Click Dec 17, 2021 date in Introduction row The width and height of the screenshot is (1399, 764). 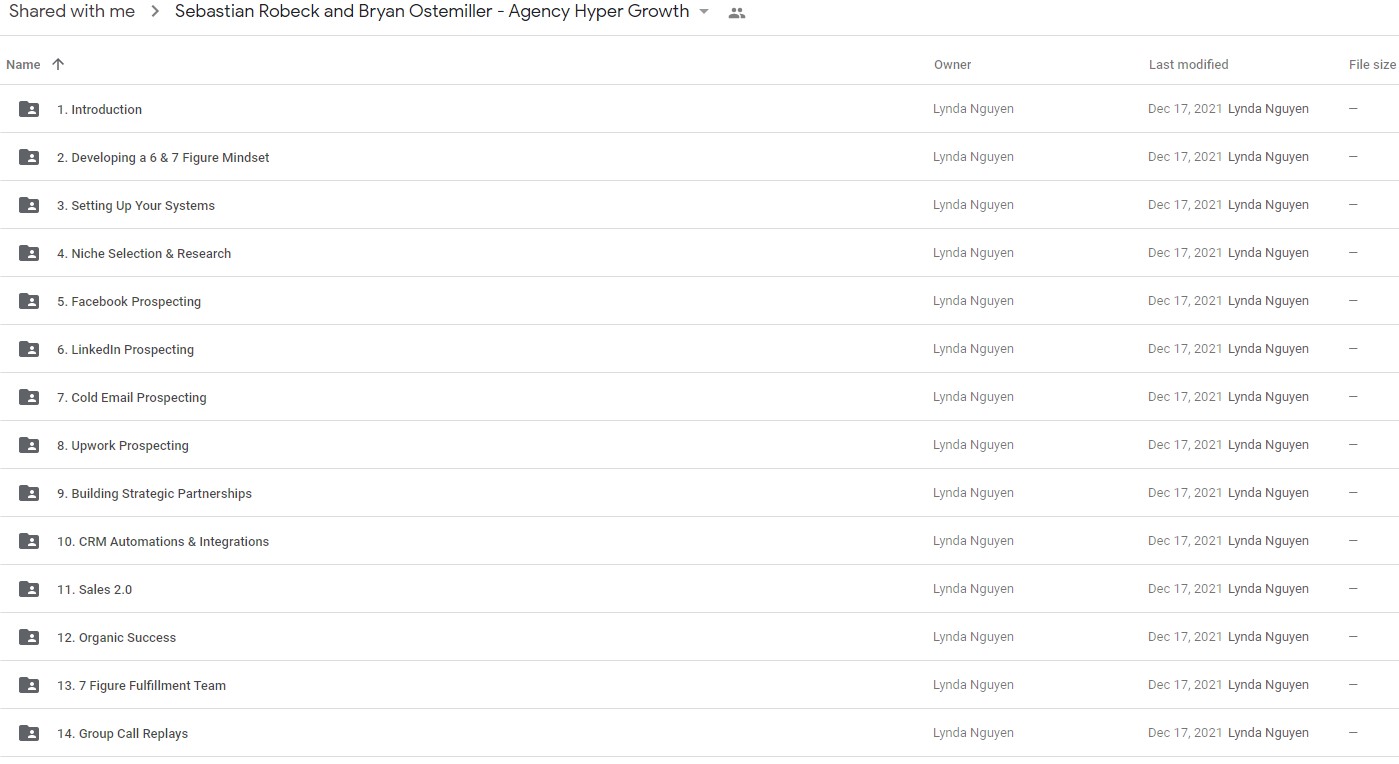pyautogui.click(x=1185, y=109)
